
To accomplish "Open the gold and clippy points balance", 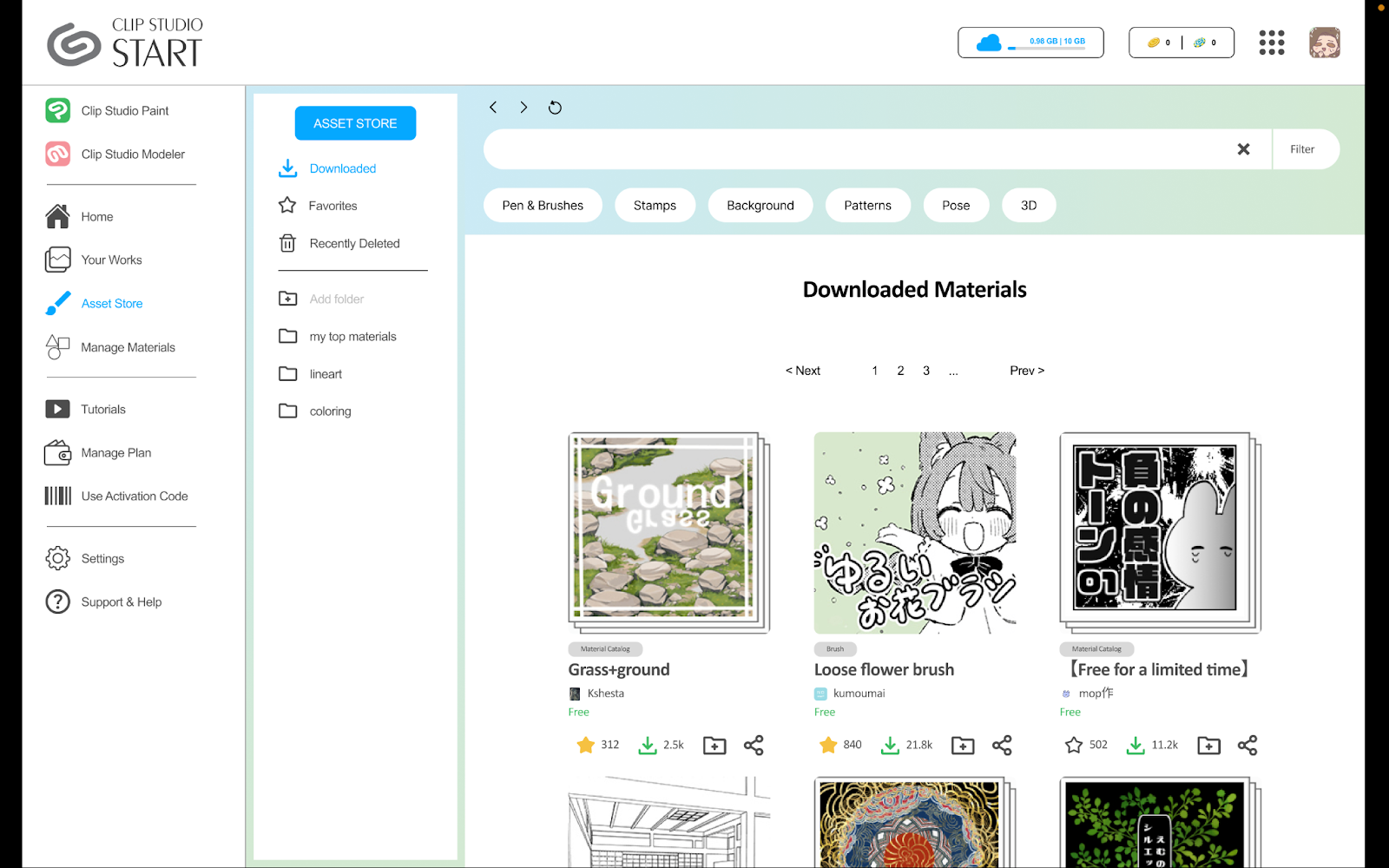I will [x=1182, y=42].
